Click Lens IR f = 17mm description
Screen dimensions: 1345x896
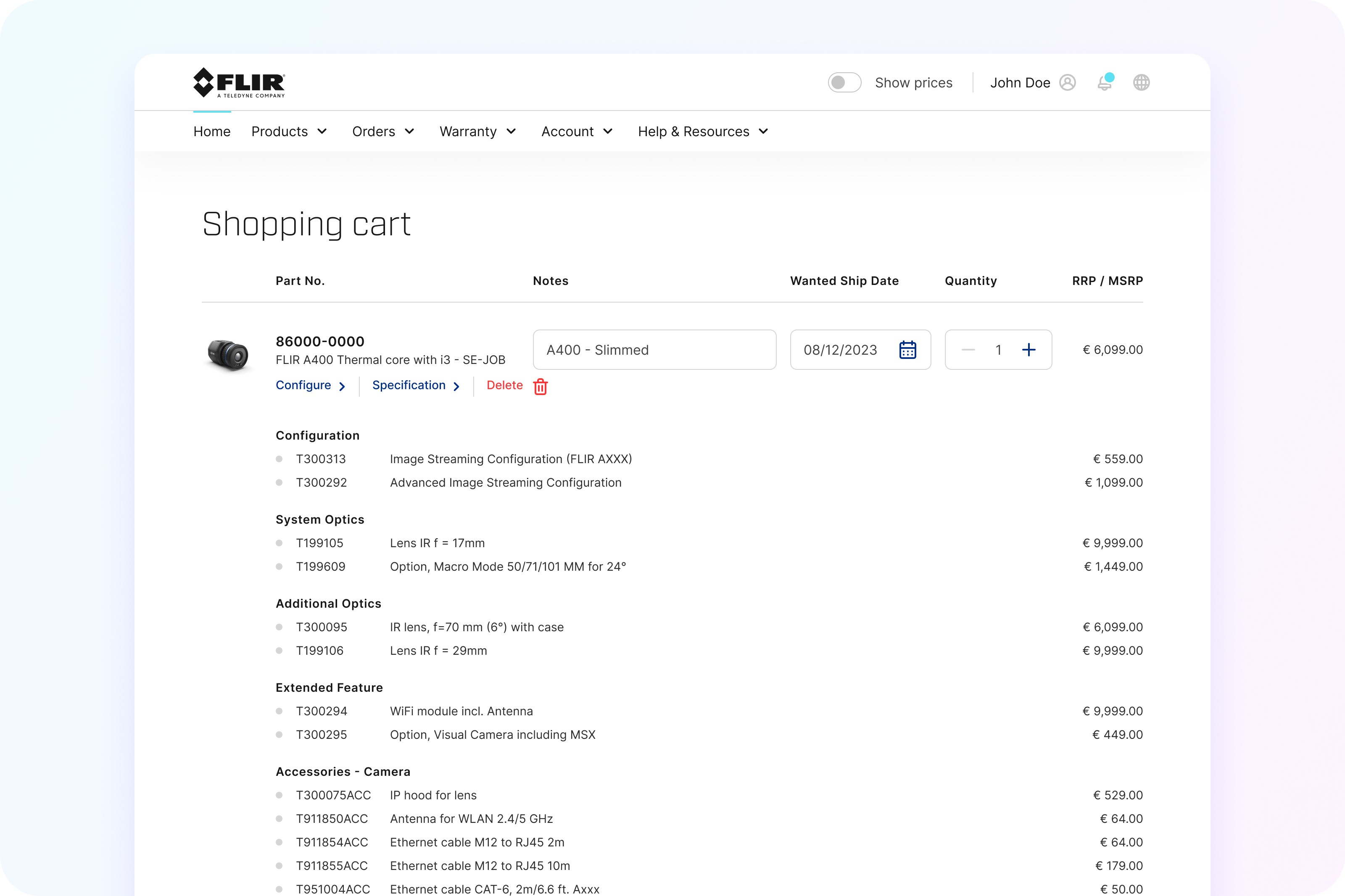point(437,543)
